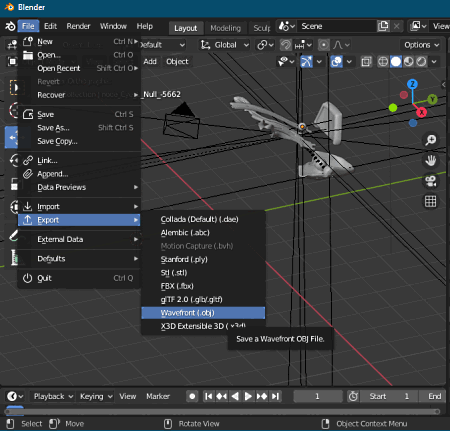
Task: Open the Render menu
Action: [78, 26]
